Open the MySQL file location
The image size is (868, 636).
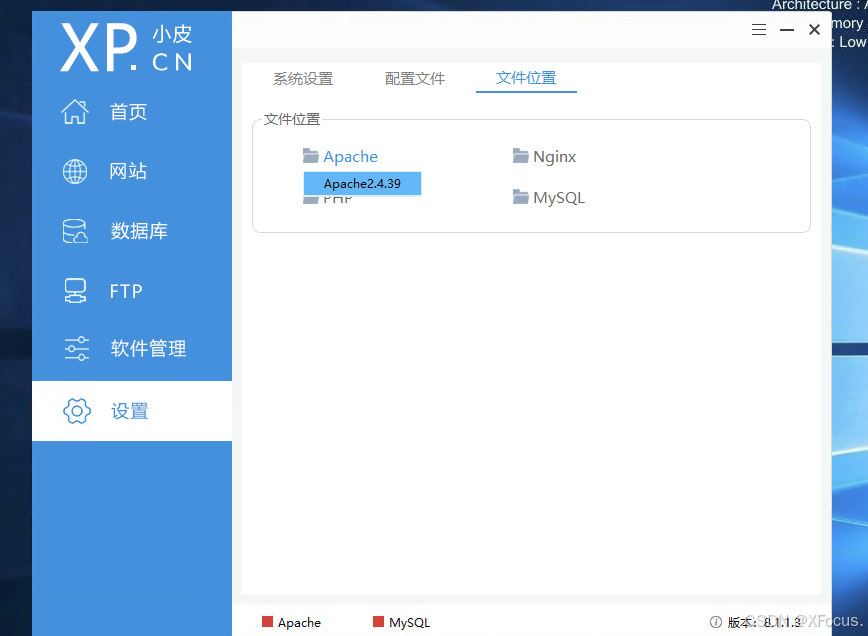[559, 198]
